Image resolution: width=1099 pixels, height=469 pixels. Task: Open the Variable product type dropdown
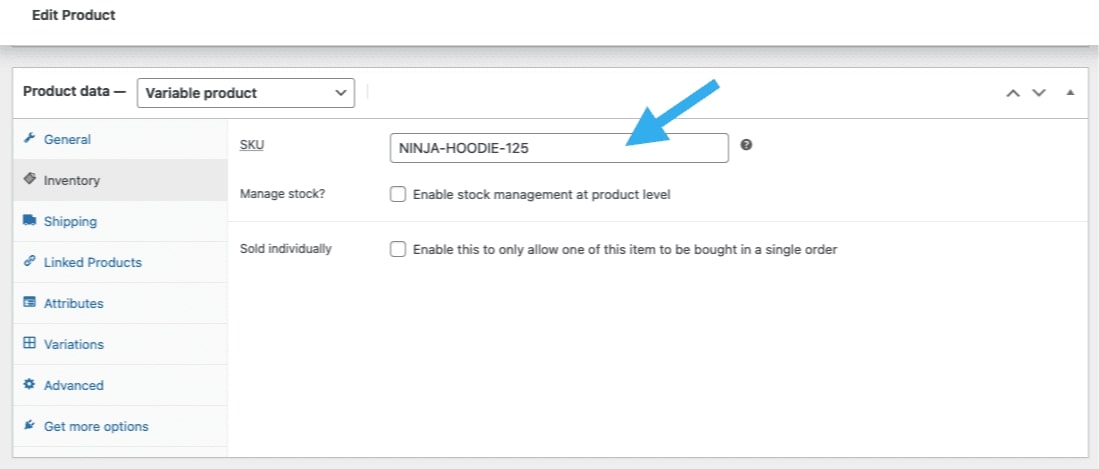coord(246,93)
